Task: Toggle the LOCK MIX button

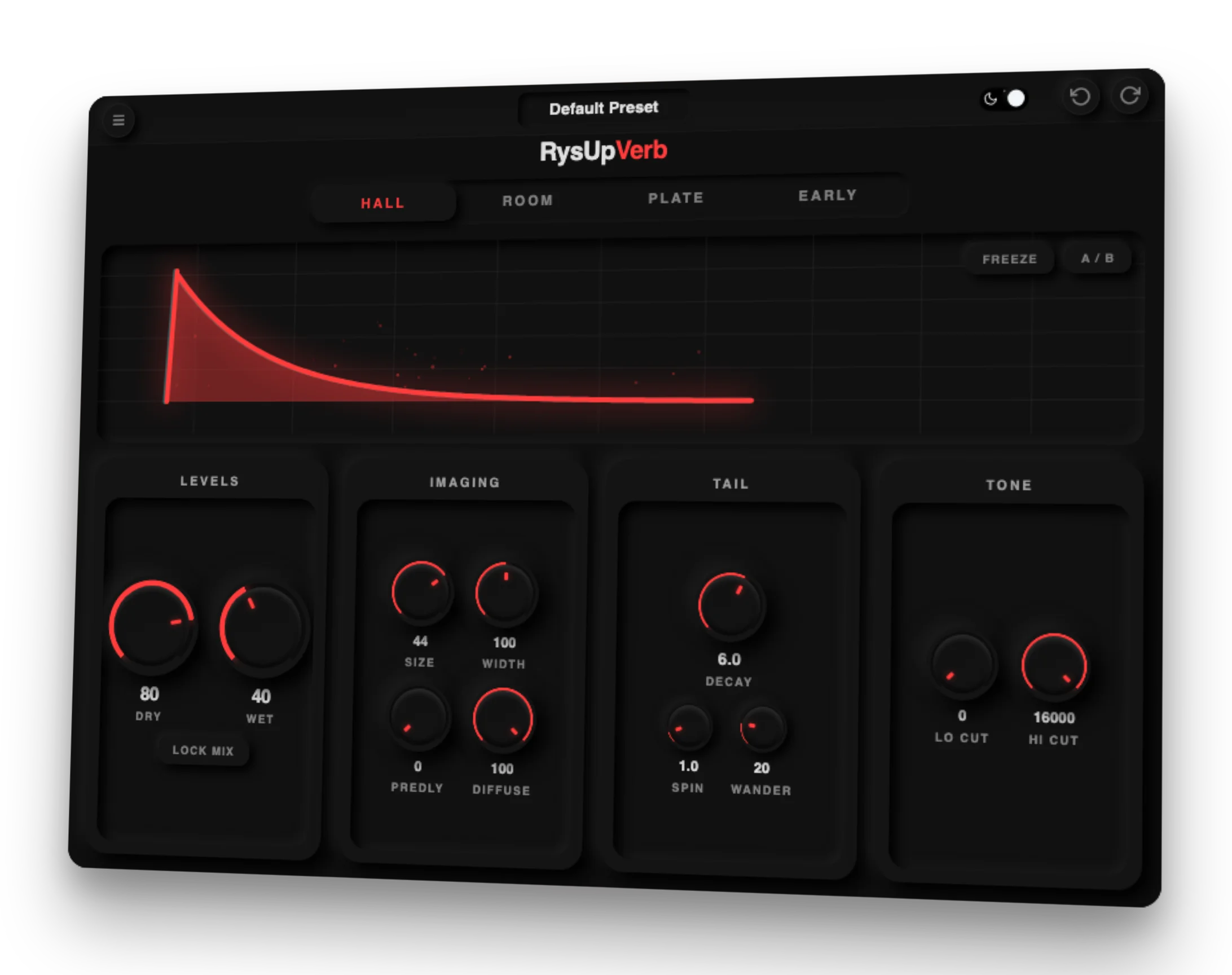Action: pyautogui.click(x=203, y=750)
